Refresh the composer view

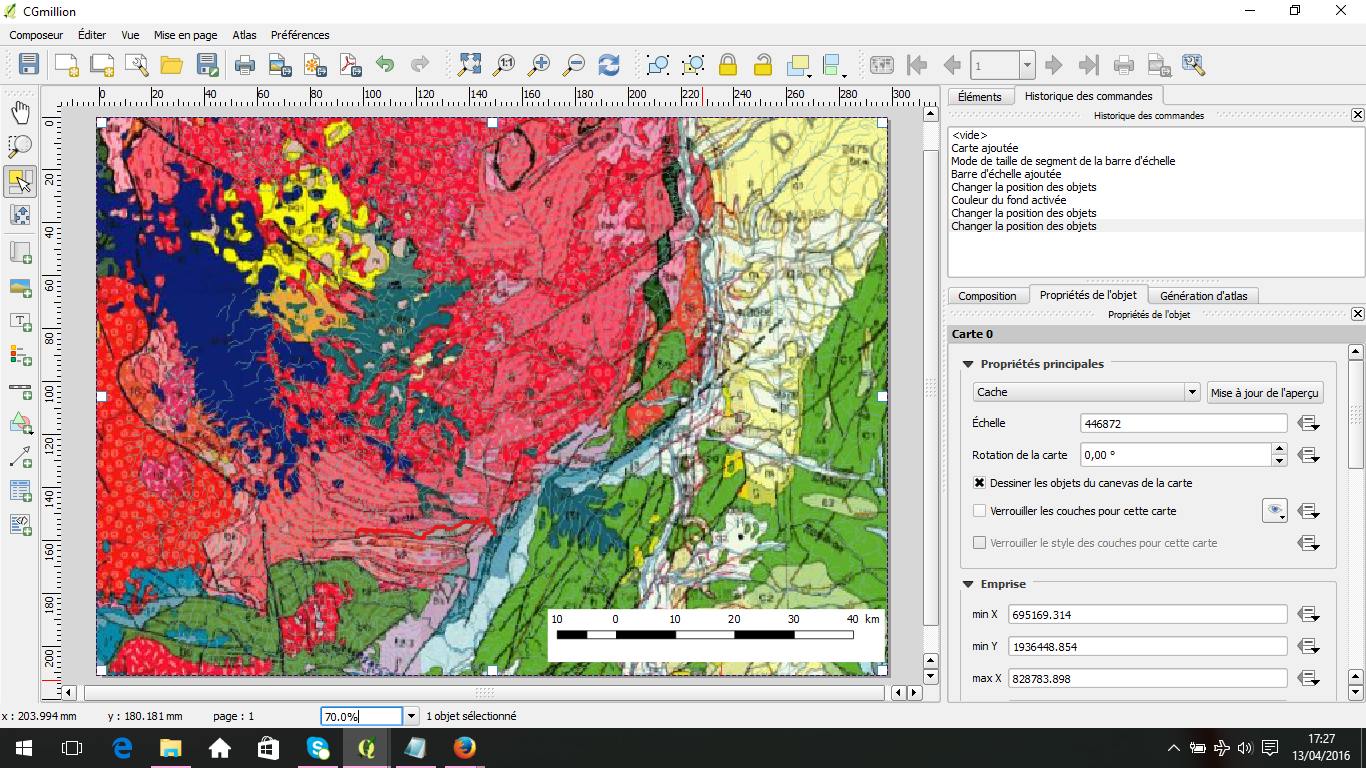click(607, 64)
